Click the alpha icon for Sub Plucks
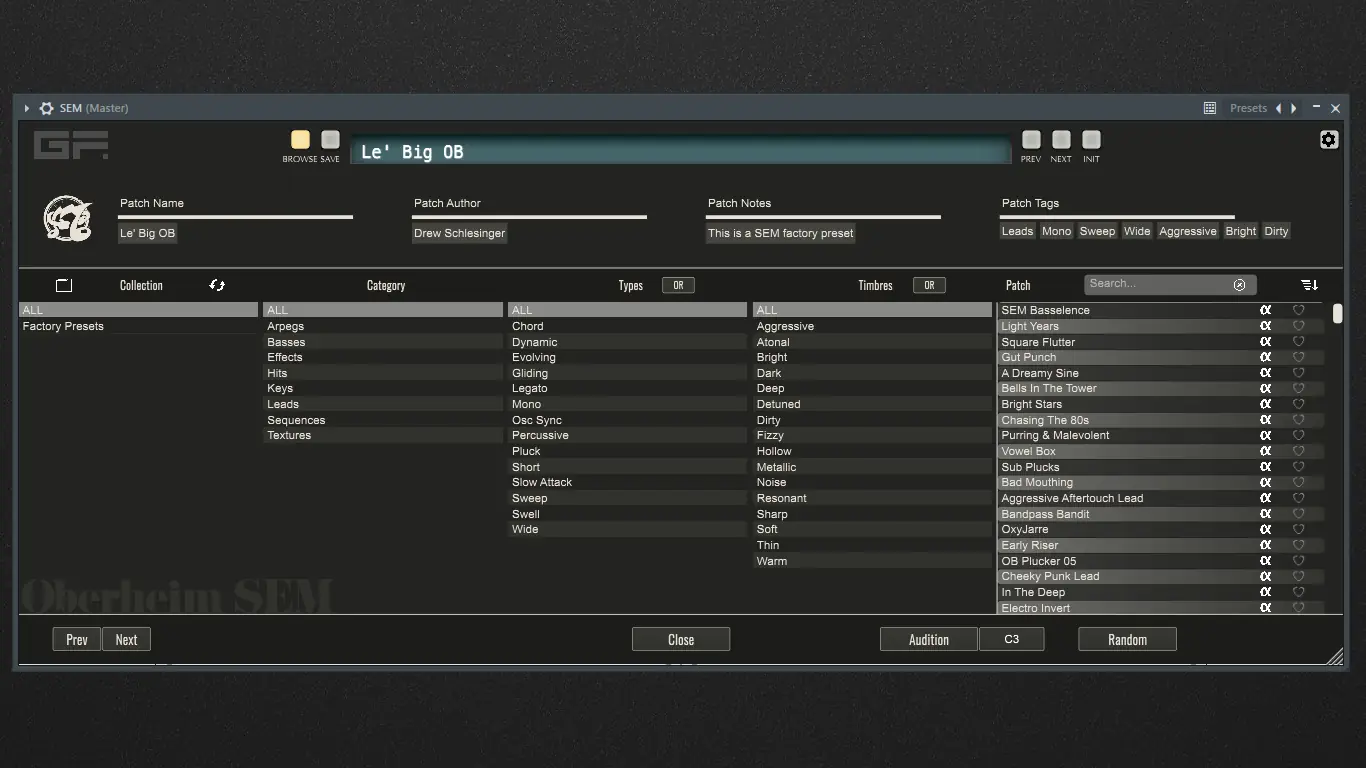The image size is (1366, 768). click(x=1265, y=467)
